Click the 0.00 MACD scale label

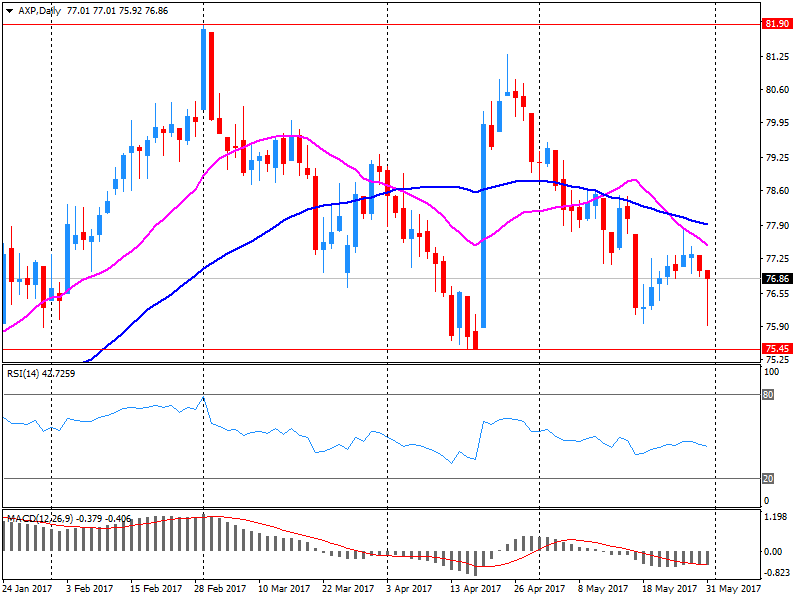pos(773,552)
